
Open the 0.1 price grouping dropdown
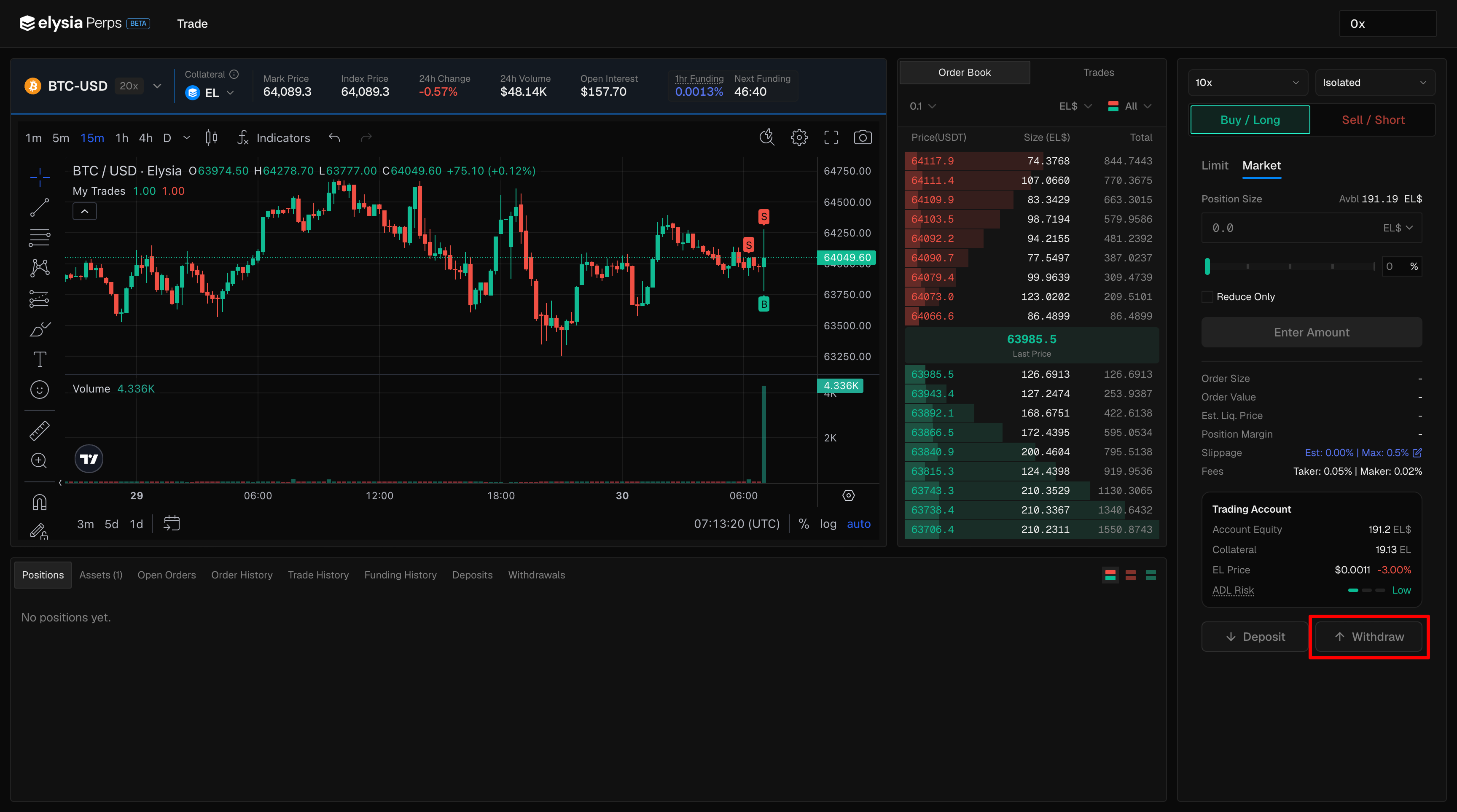pos(922,106)
